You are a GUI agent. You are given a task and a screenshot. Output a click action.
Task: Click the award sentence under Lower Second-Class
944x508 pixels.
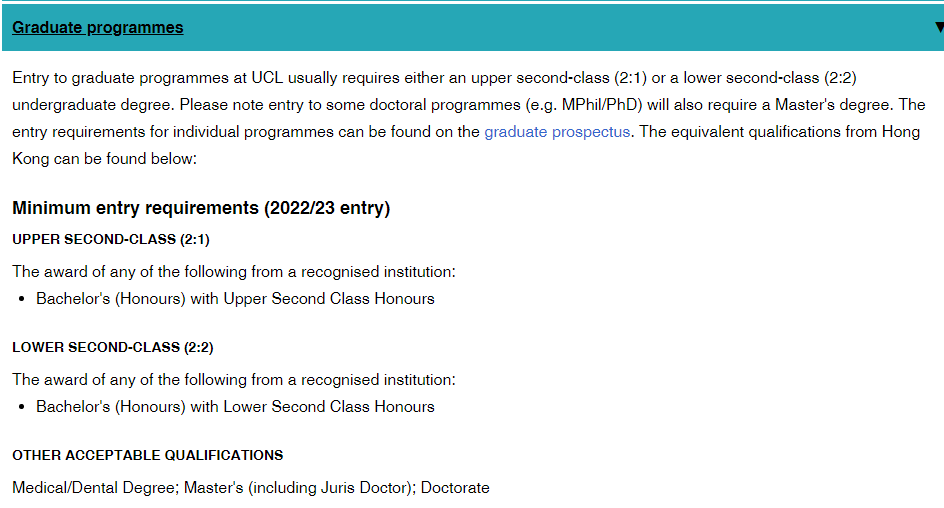click(234, 379)
